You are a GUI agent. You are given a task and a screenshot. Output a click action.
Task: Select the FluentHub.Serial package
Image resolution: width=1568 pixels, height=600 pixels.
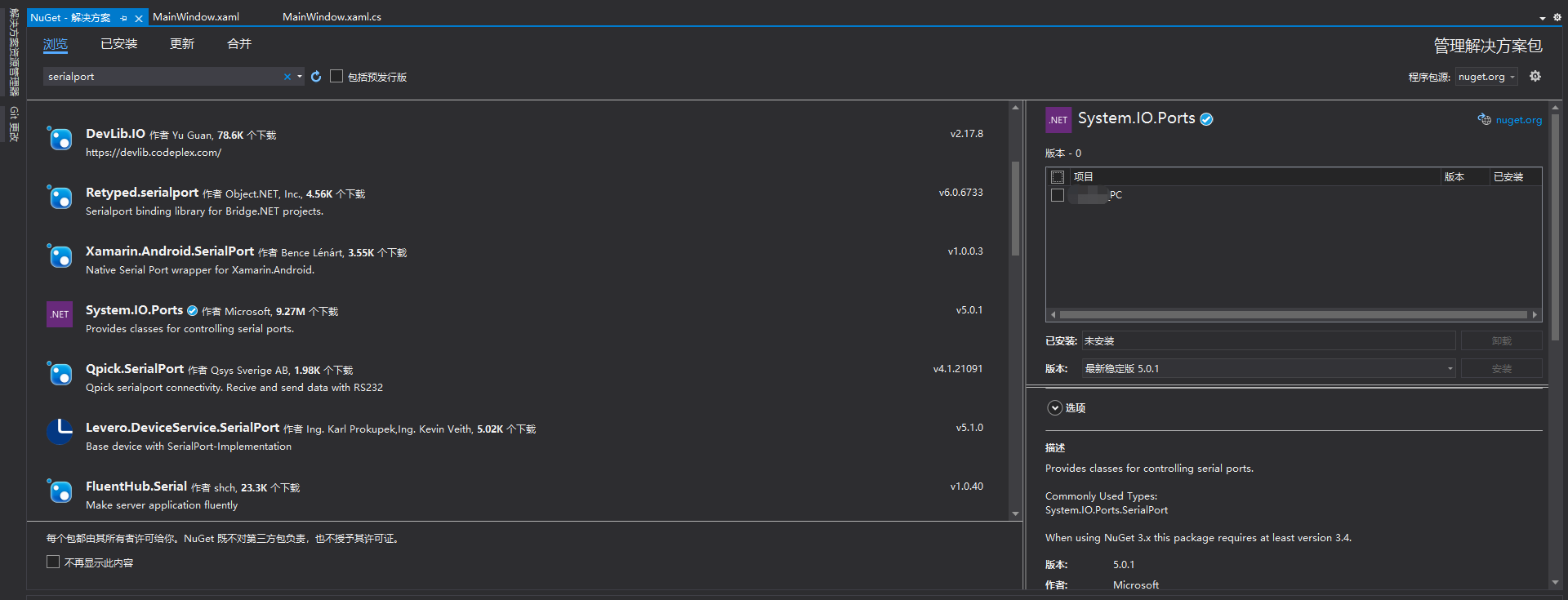(x=518, y=495)
